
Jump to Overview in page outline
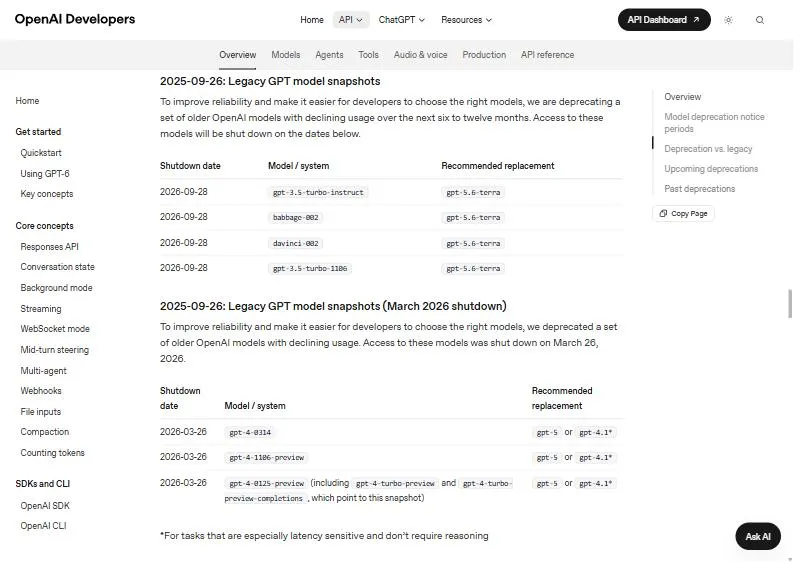(683, 97)
